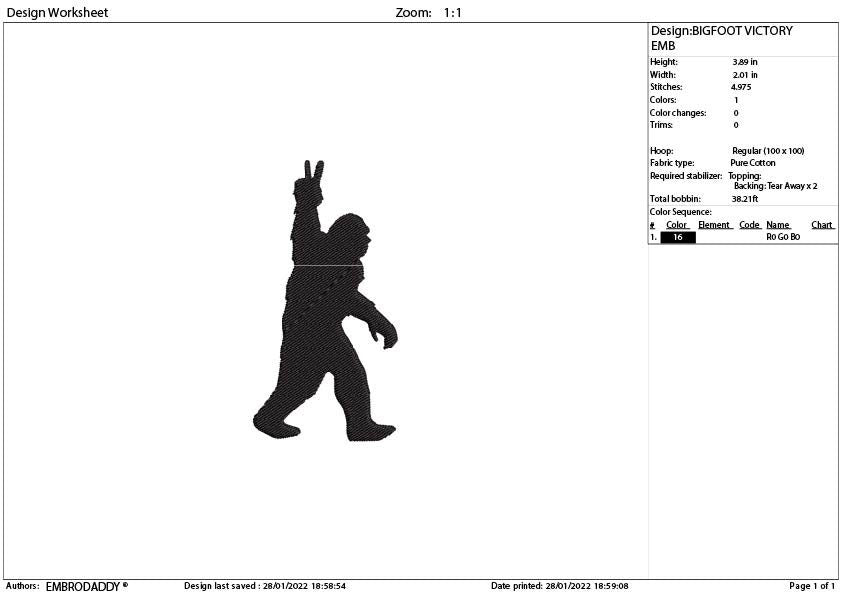
Task: Open the Hoop setting Regular 100 x 100
Action: (x=767, y=150)
